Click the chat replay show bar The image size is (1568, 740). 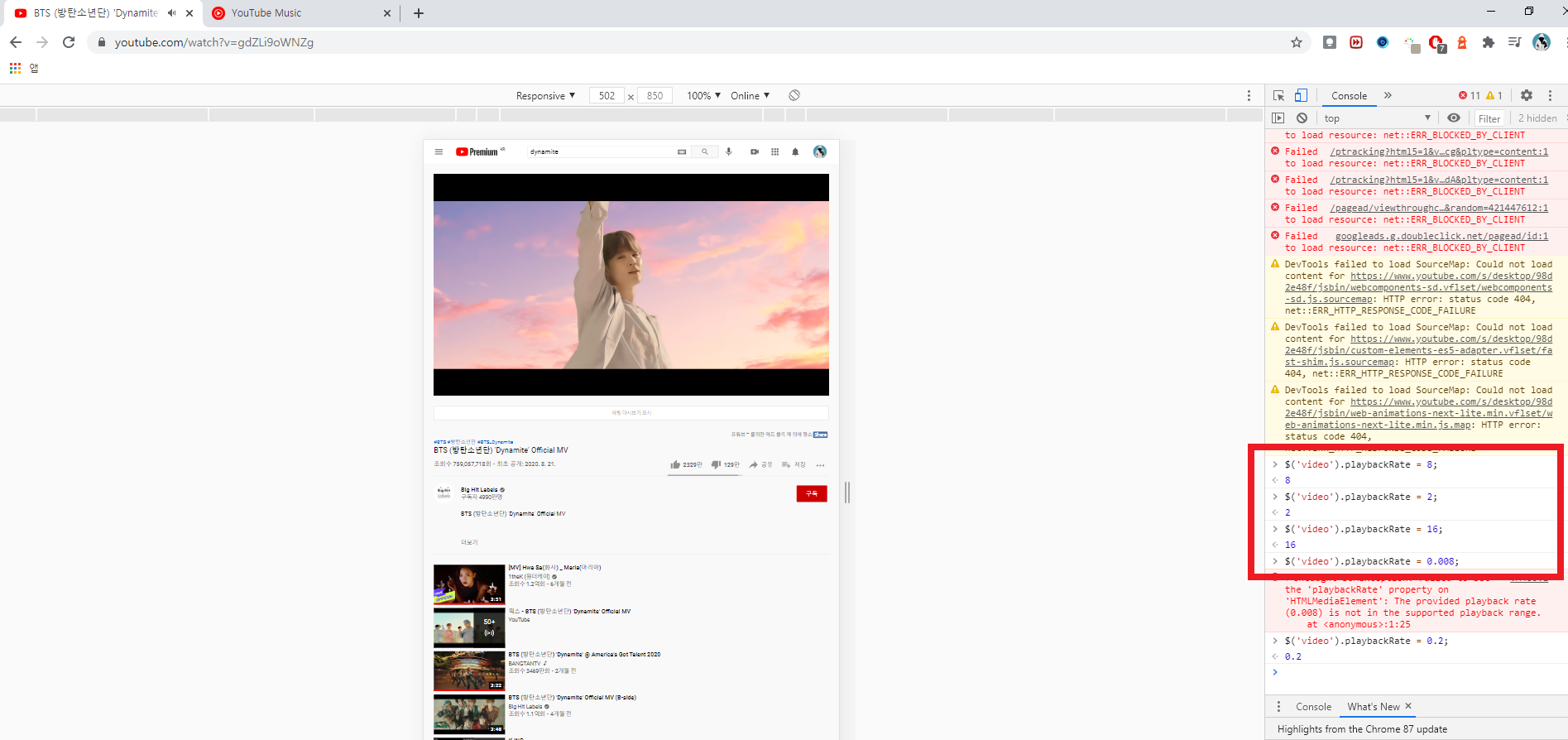coord(631,412)
